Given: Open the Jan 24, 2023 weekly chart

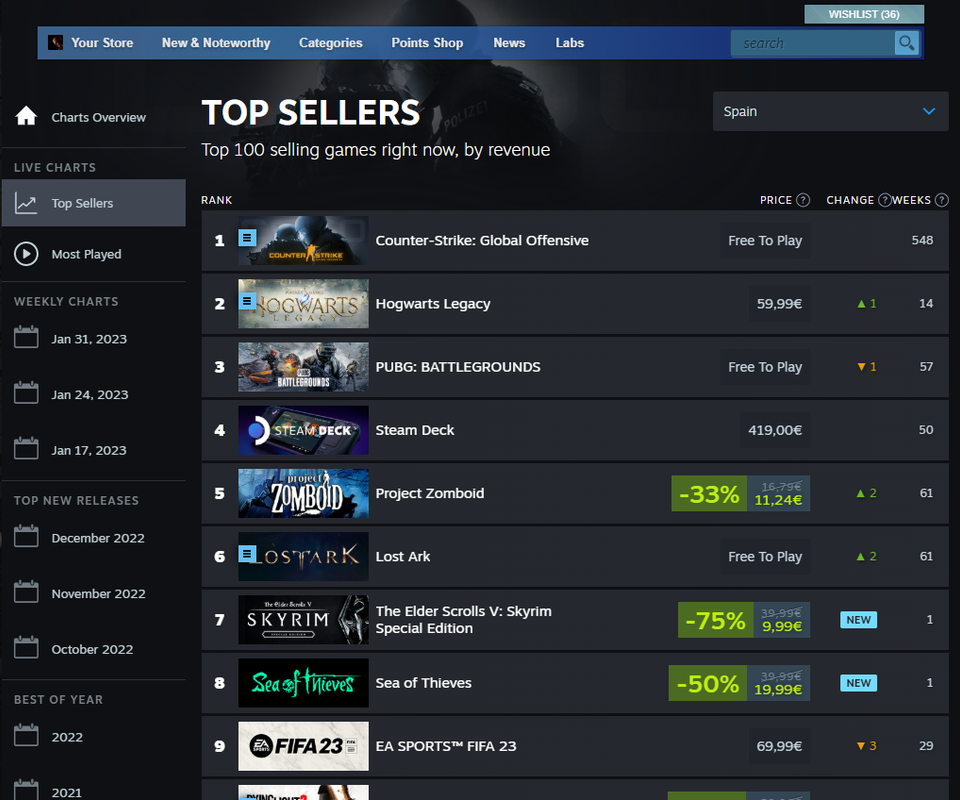Looking at the screenshot, I should [x=90, y=395].
